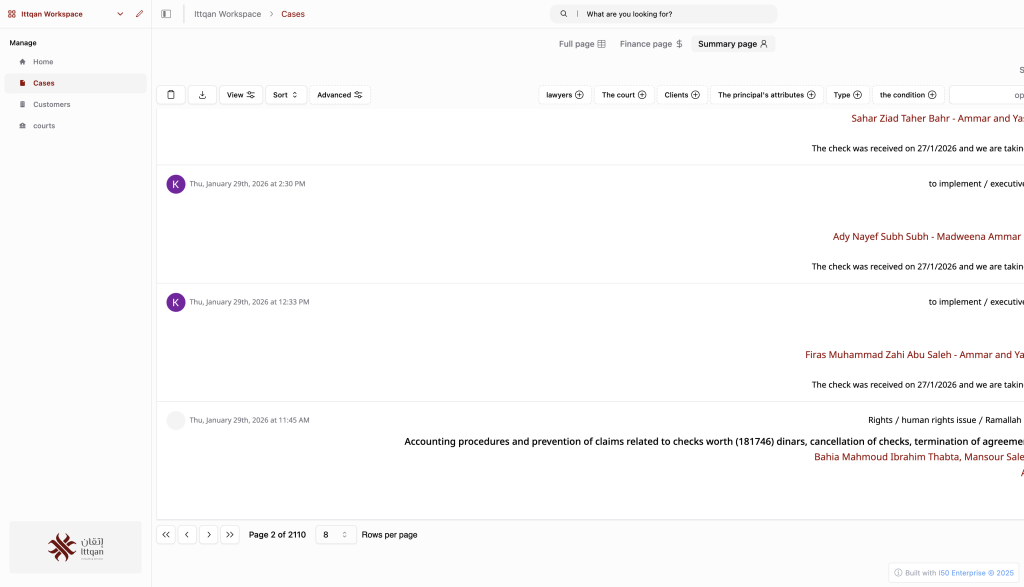The image size is (1024, 587).
Task: Open the Sort dropdown
Action: [286, 95]
